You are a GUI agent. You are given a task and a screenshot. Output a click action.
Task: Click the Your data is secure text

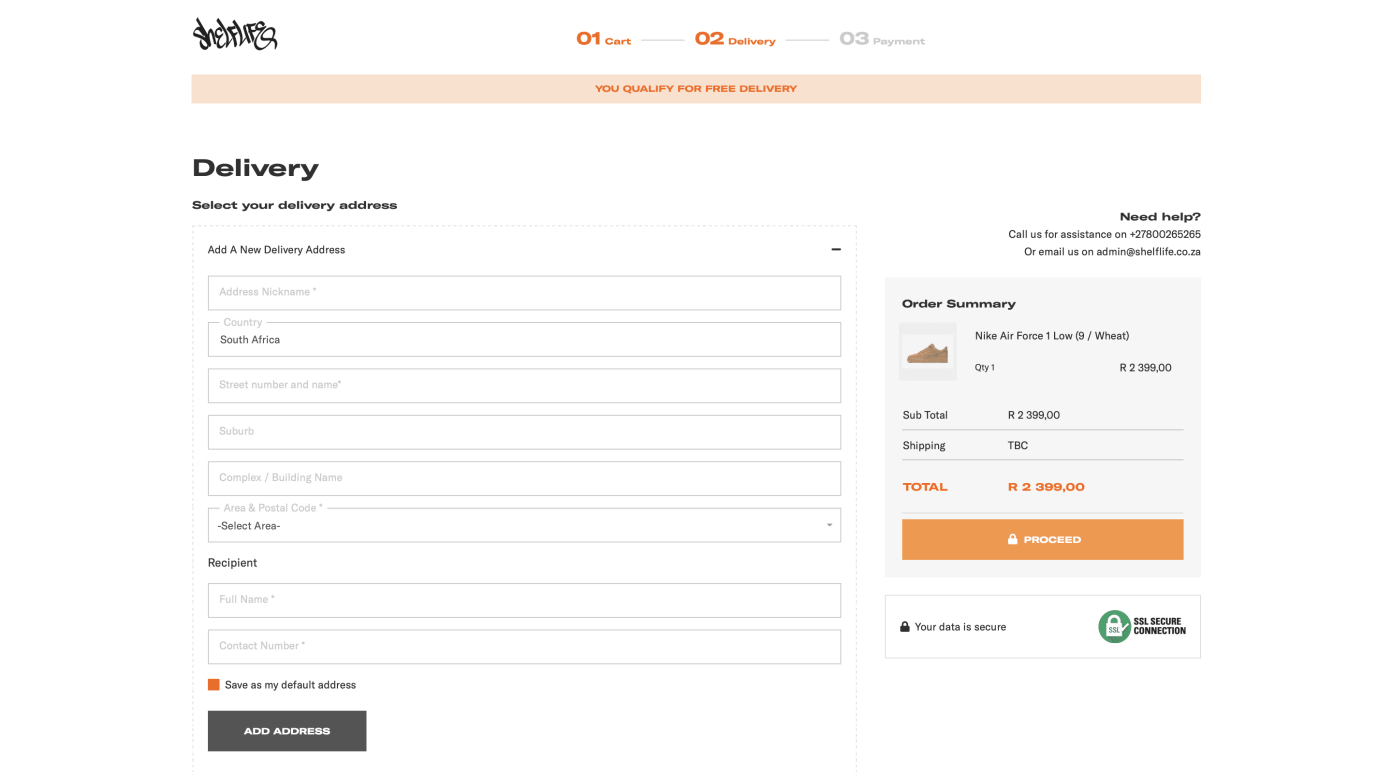tap(960, 627)
